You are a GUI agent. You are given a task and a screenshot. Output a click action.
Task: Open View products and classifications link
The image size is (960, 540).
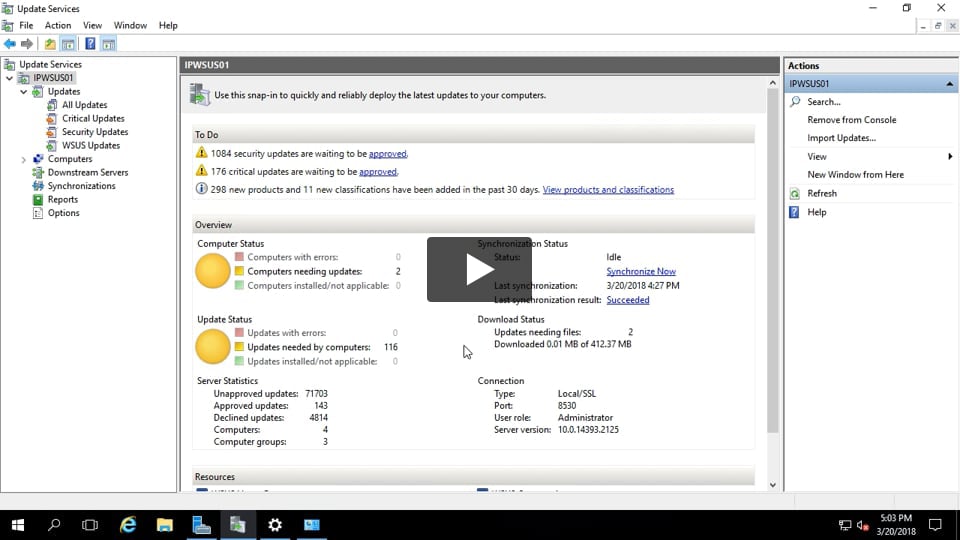[x=608, y=190]
